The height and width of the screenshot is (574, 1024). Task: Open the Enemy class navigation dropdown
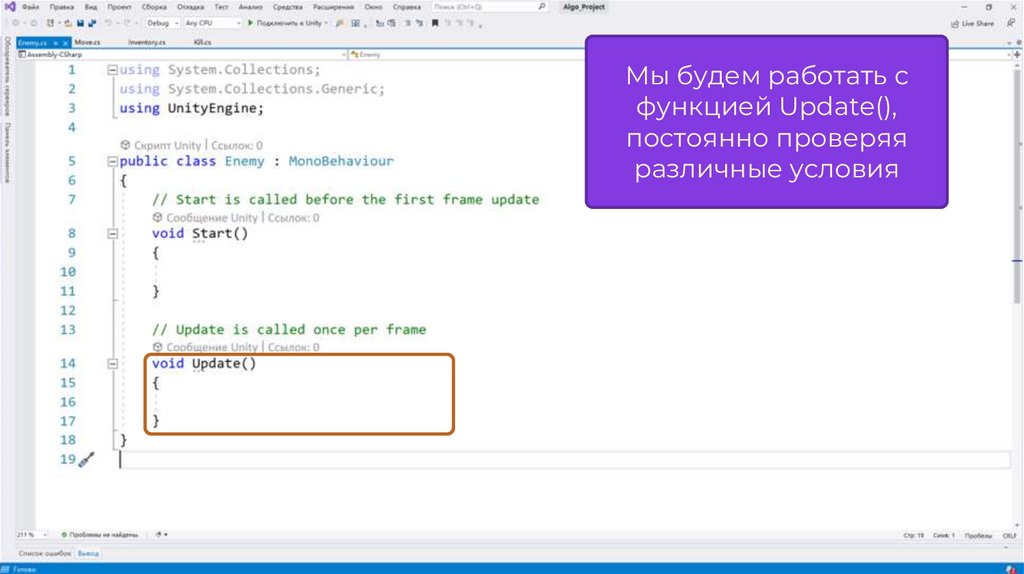click(680, 55)
